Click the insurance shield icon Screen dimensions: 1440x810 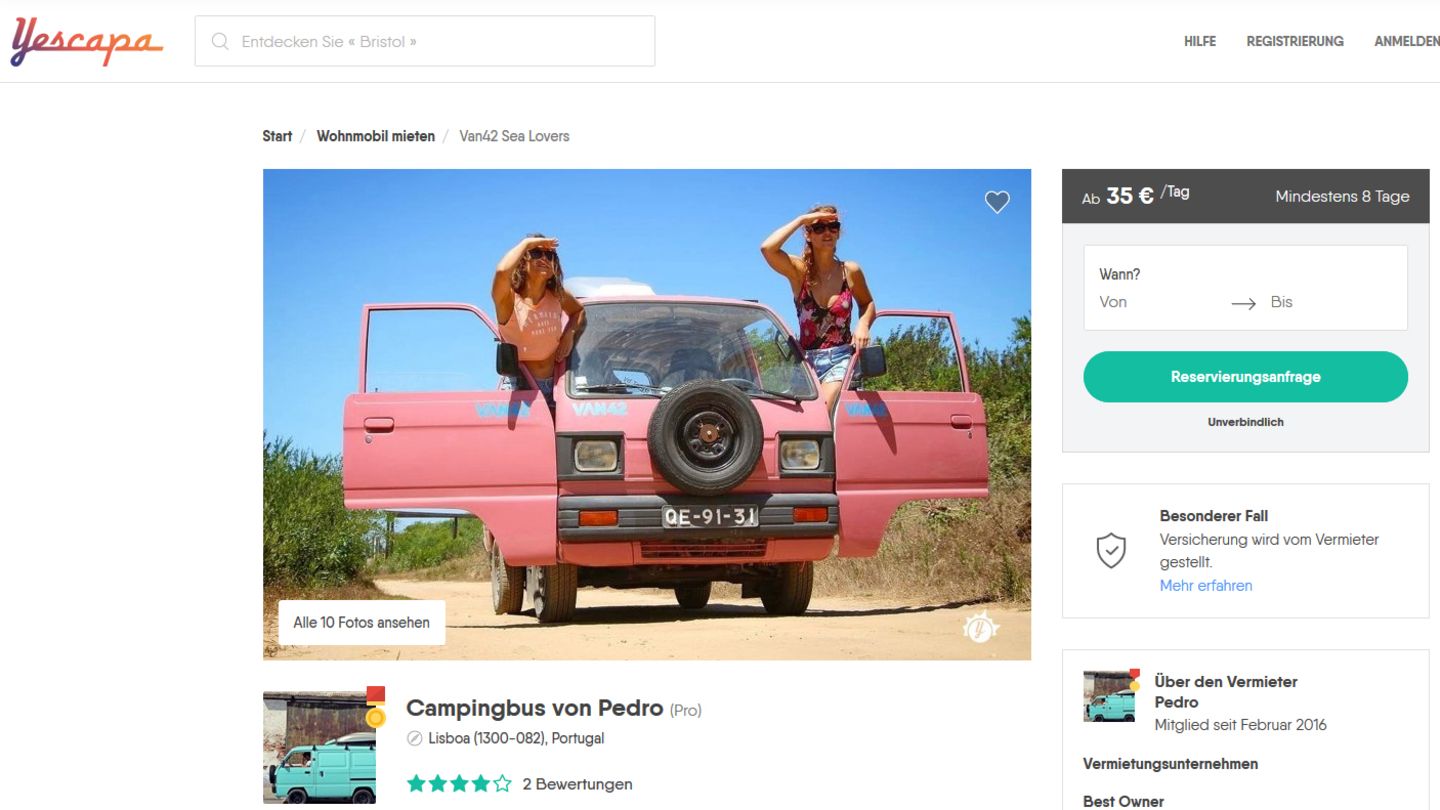(x=1111, y=551)
